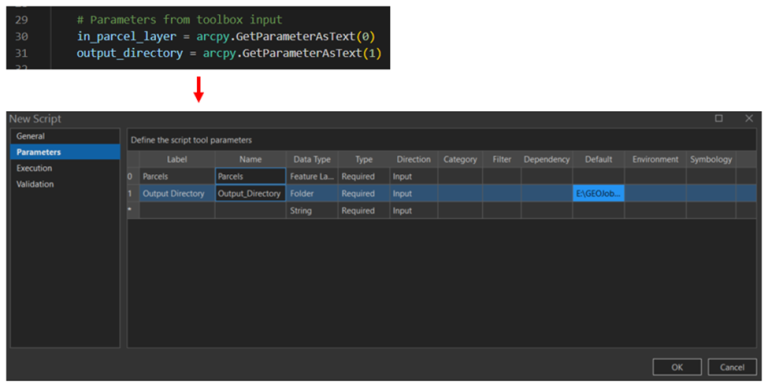Screen dimensions: 768x389
Task: Click the Type column header
Action: click(x=364, y=159)
